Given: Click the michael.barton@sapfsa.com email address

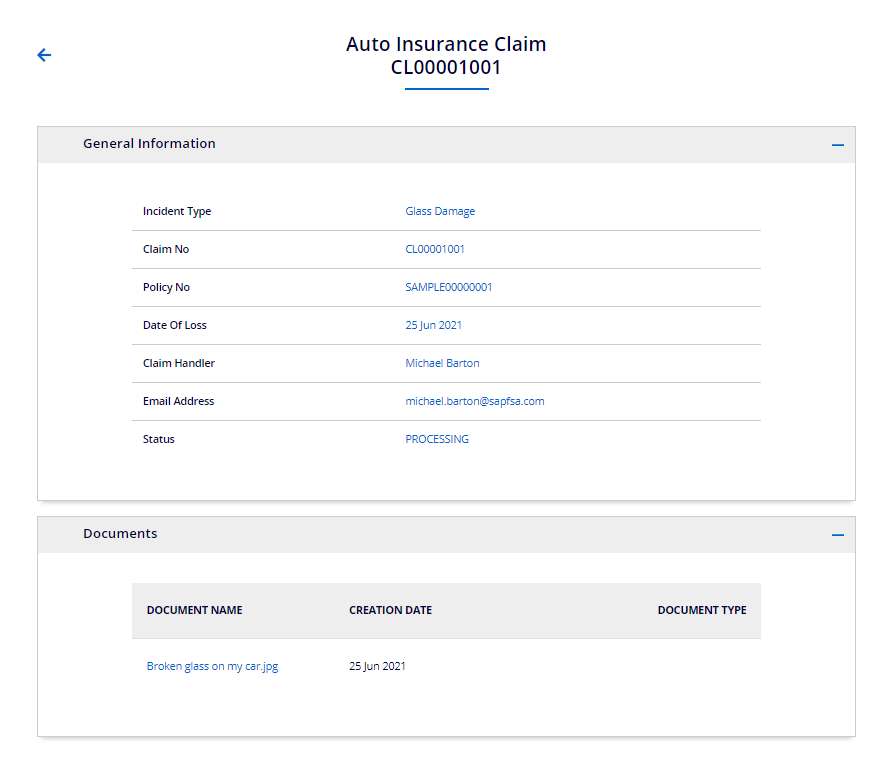Looking at the screenshot, I should pos(474,401).
